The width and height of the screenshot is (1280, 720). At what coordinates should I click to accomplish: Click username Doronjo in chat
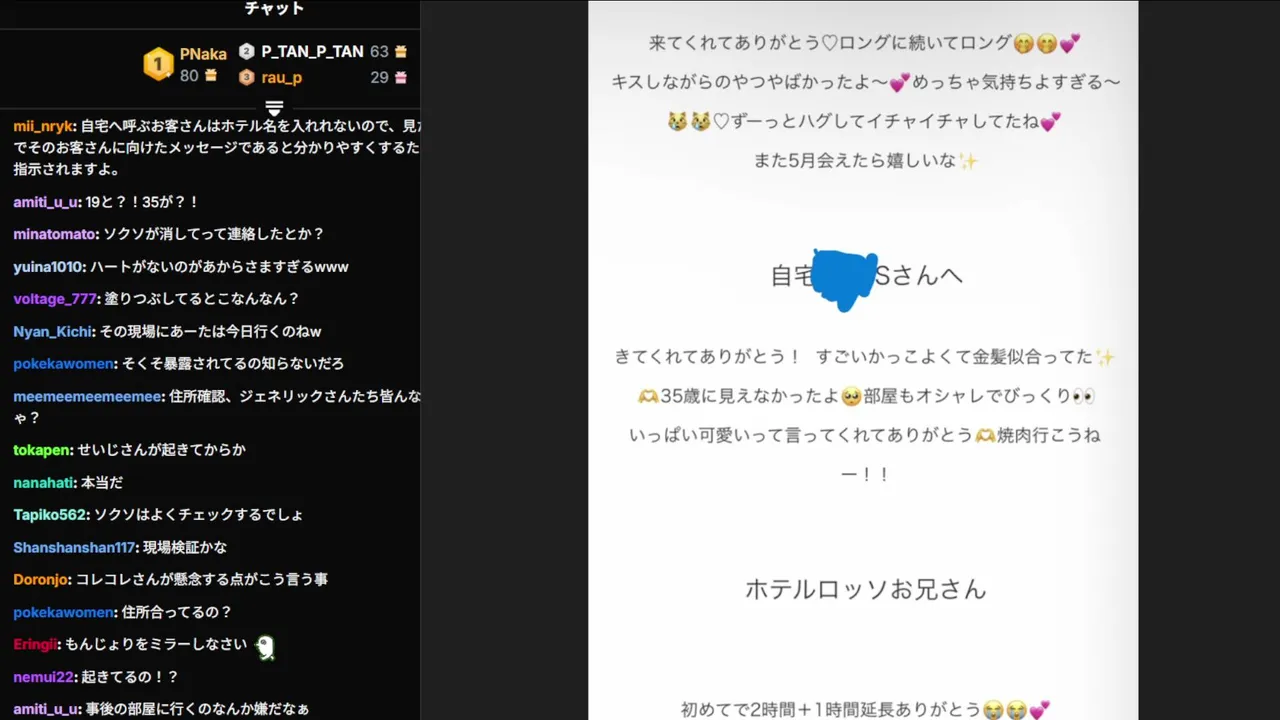pyautogui.click(x=42, y=580)
